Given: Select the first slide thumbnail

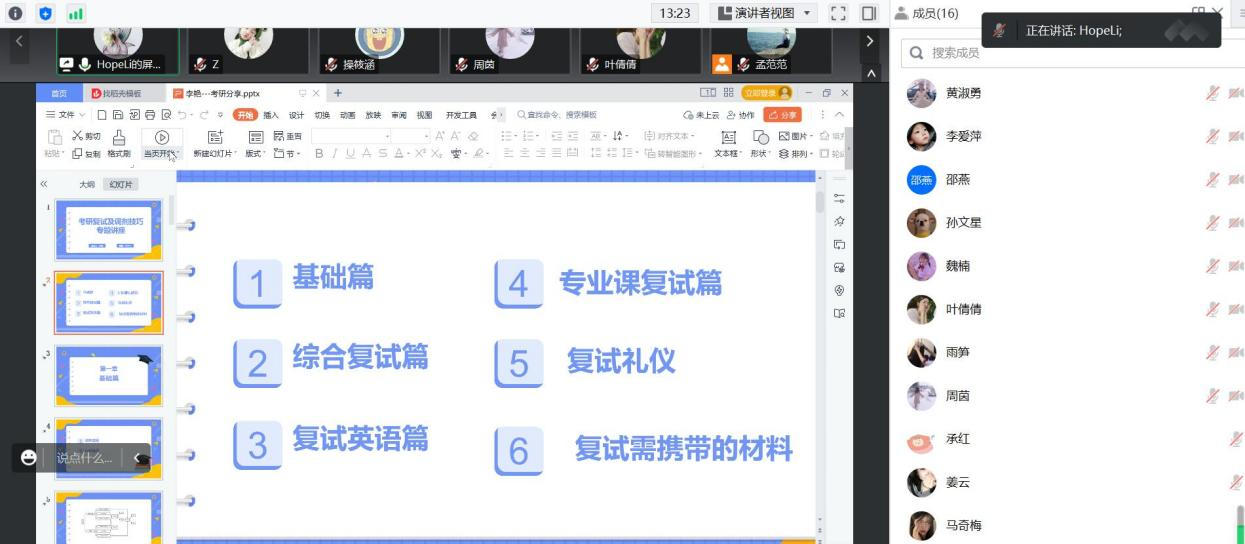Looking at the screenshot, I should click(x=108, y=230).
